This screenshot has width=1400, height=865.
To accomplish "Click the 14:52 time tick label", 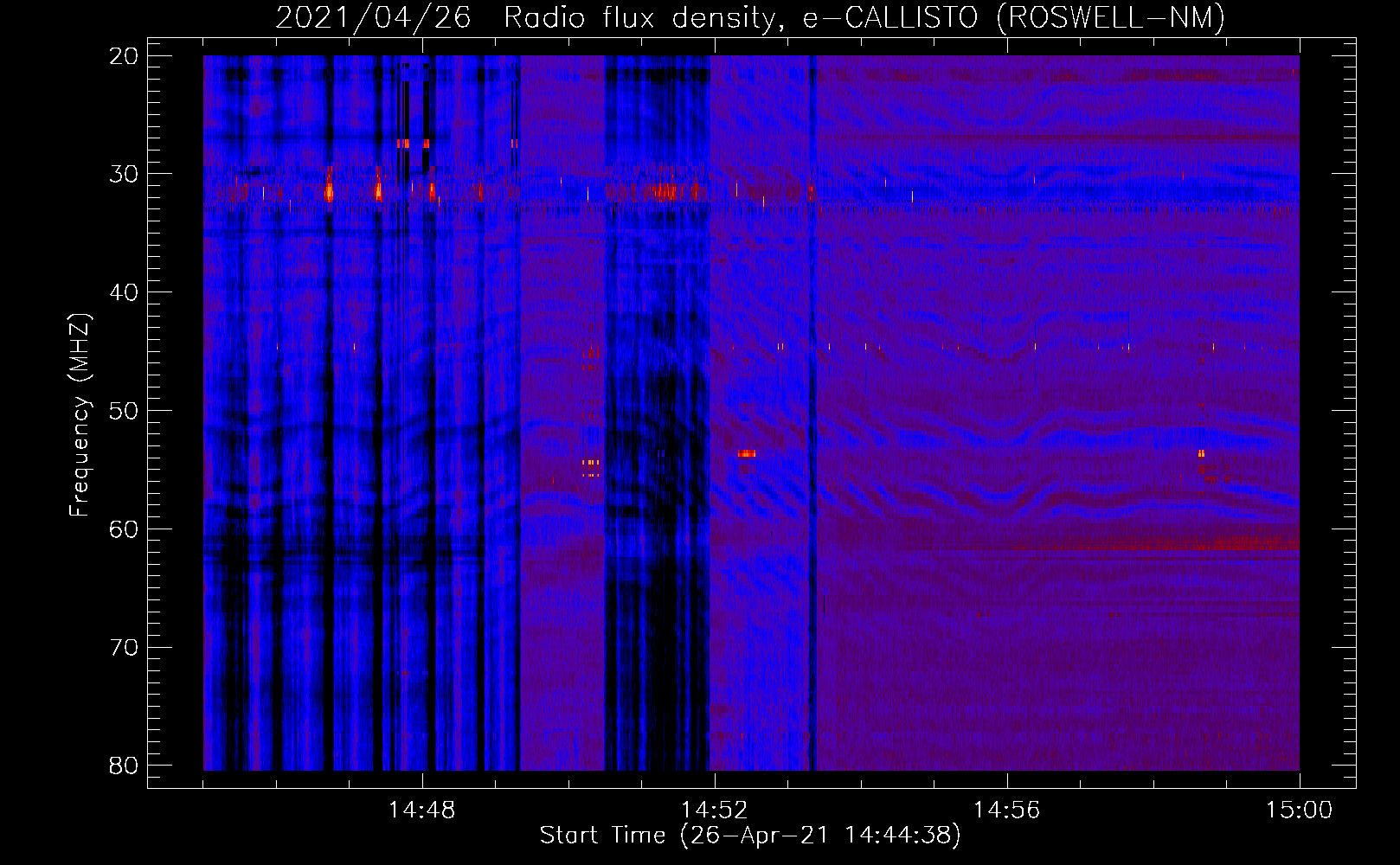I will (x=714, y=811).
